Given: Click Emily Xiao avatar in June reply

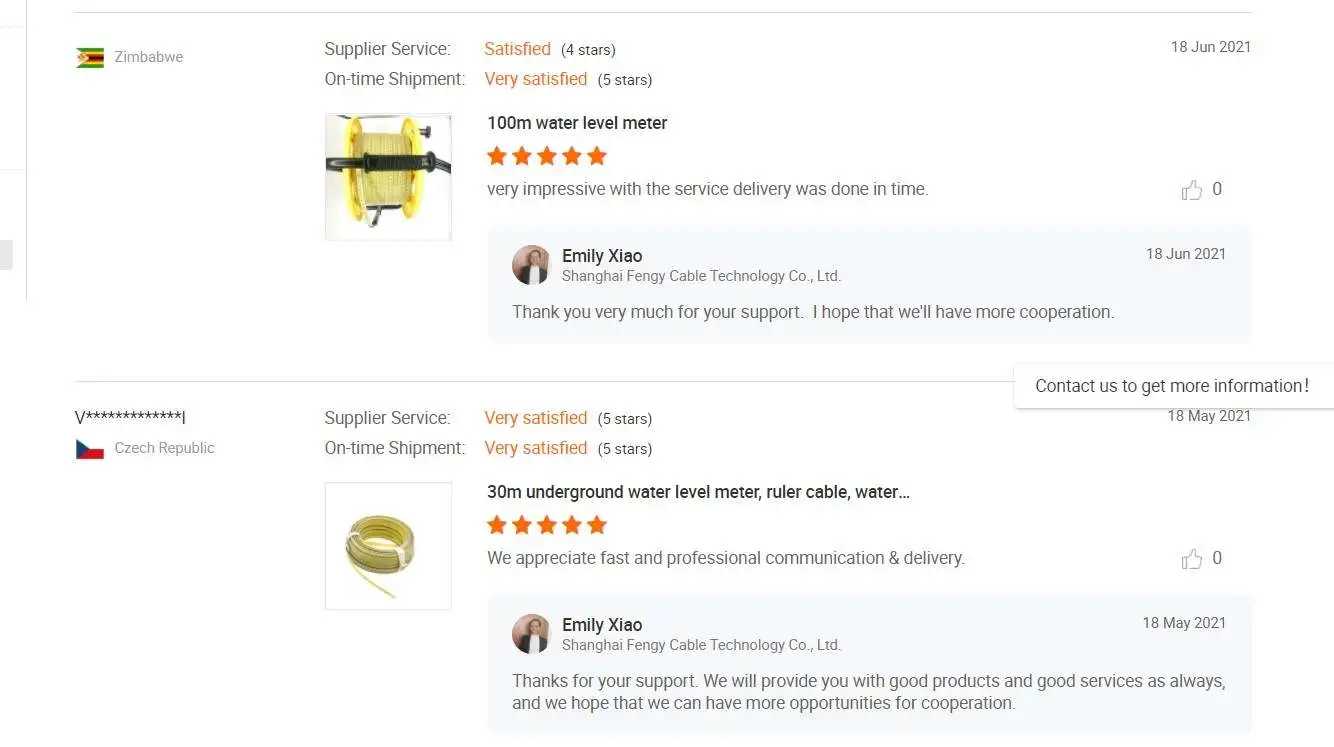Looking at the screenshot, I should 531,265.
